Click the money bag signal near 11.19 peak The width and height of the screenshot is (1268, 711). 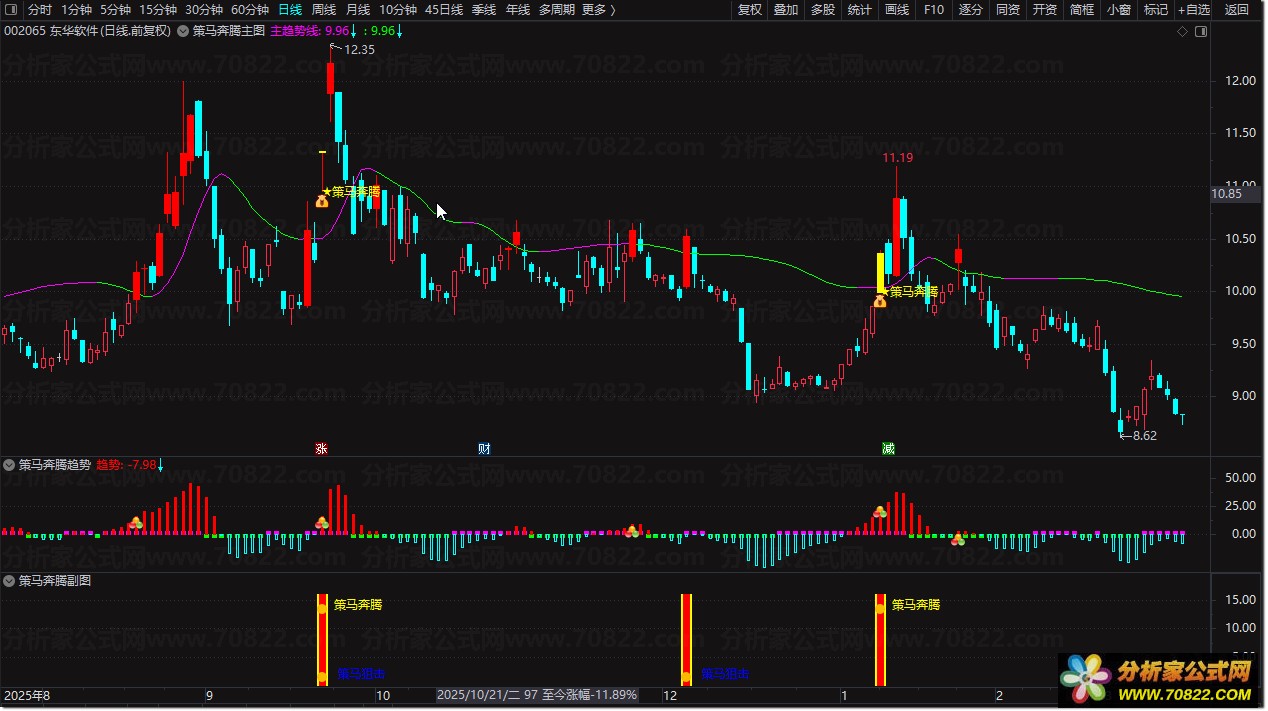[880, 300]
